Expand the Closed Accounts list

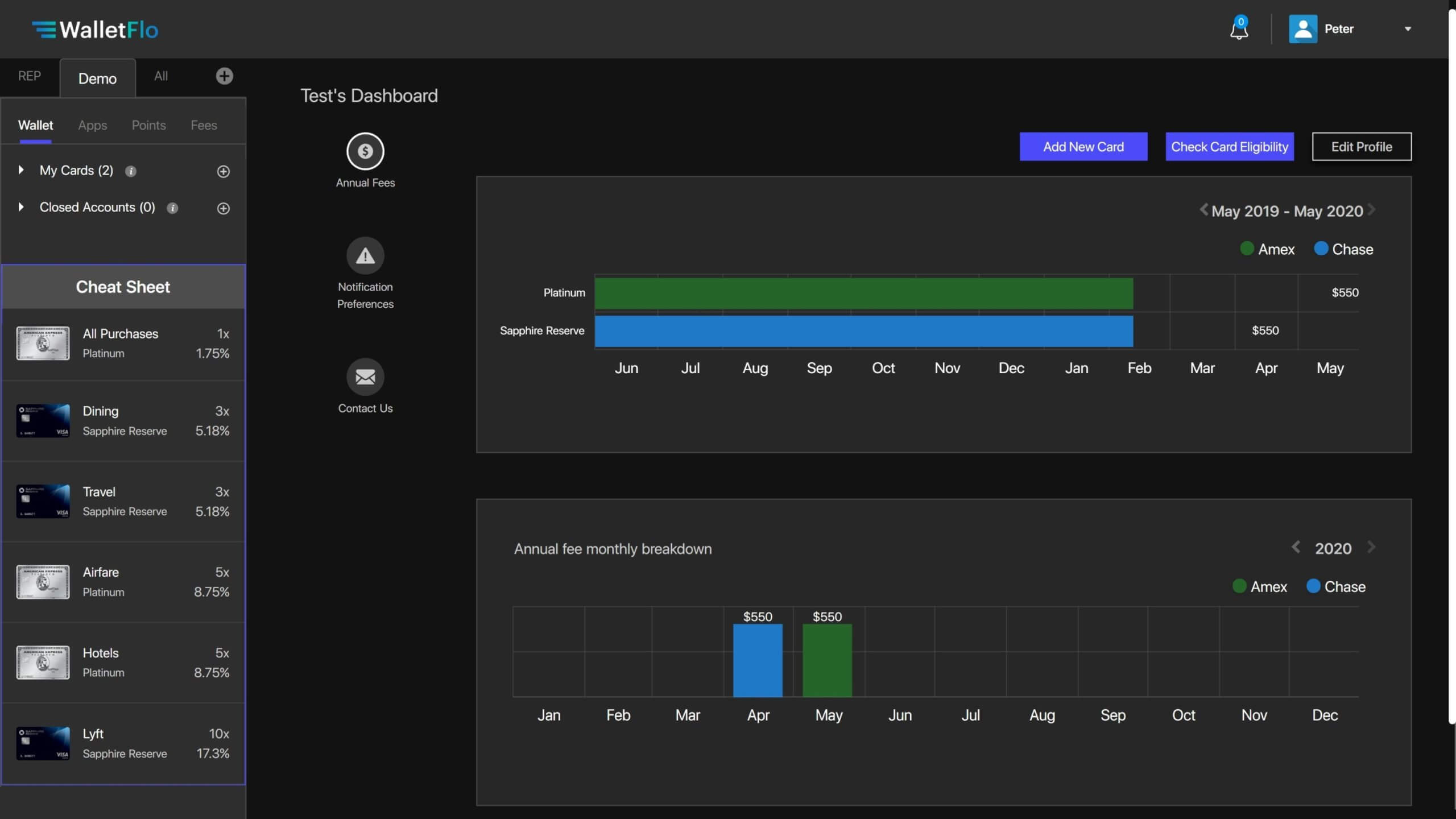(21, 207)
